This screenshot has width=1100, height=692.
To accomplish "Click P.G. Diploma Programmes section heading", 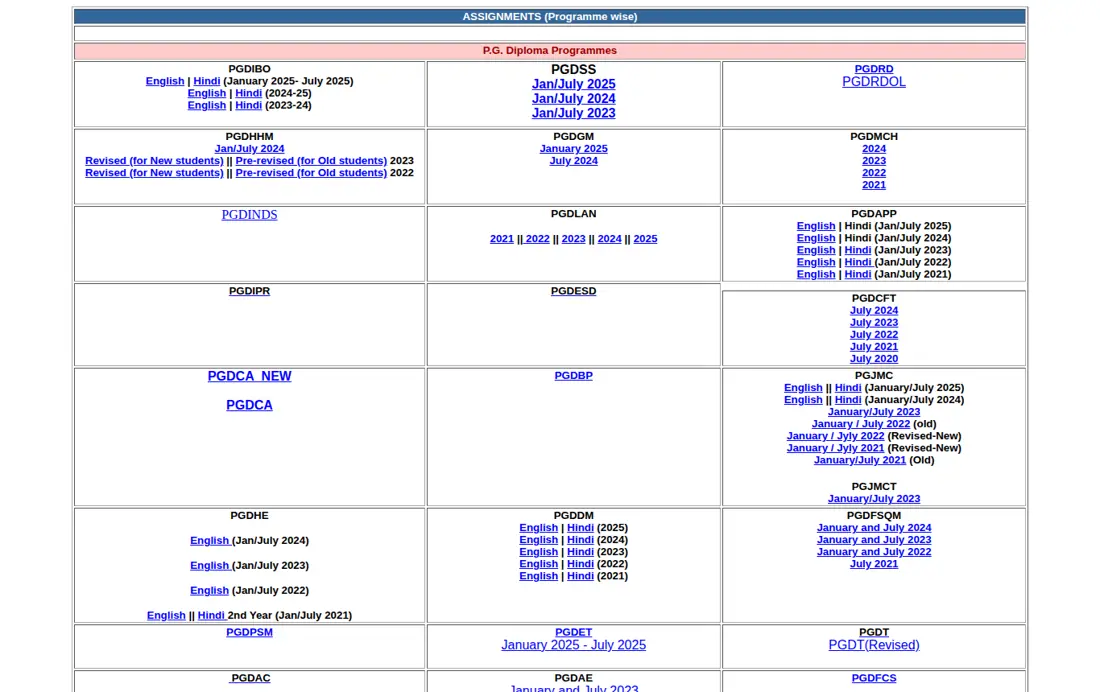I will click(x=549, y=51).
